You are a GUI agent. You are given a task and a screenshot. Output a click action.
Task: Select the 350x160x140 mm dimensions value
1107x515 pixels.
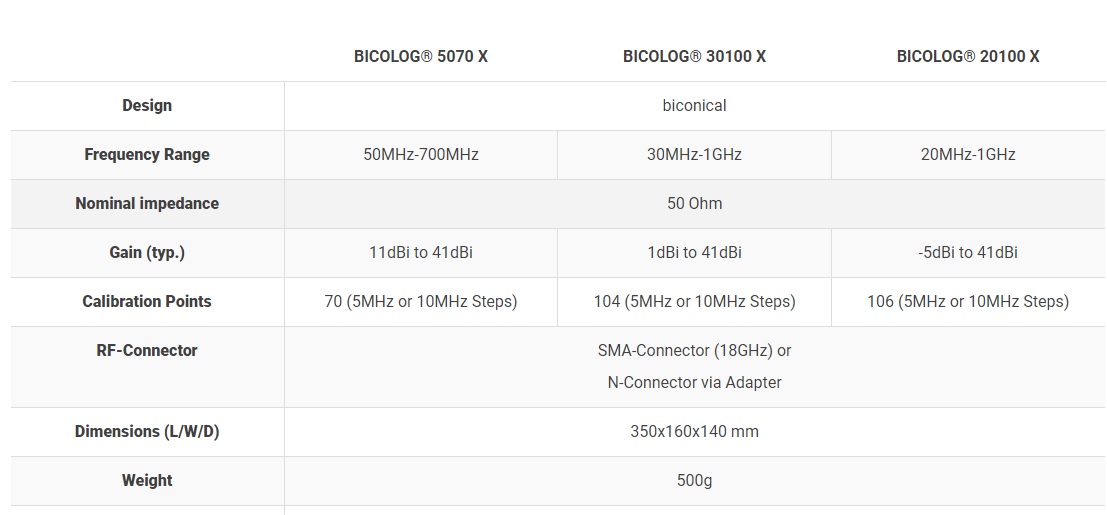pyautogui.click(x=694, y=431)
